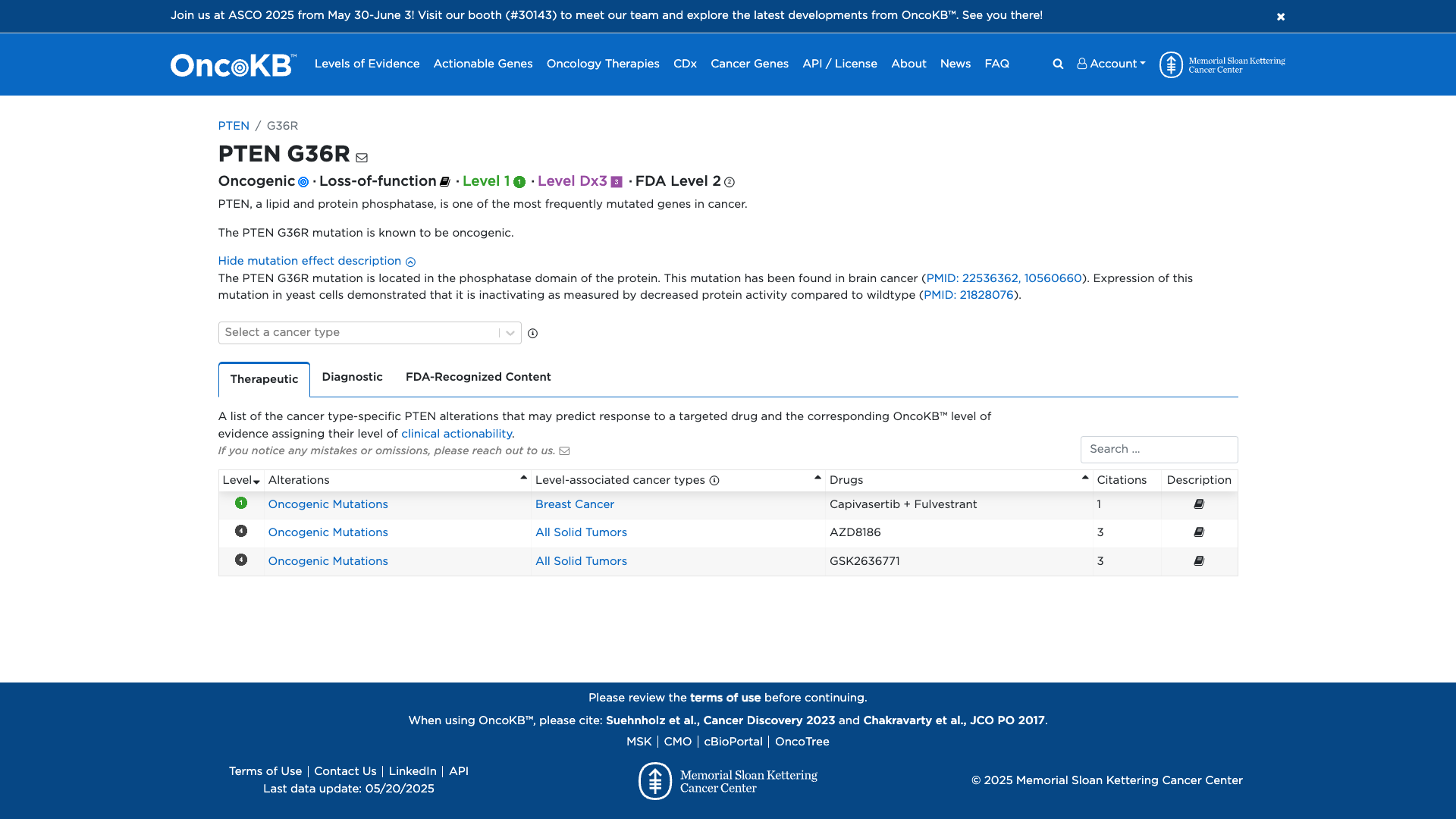Image resolution: width=1456 pixels, height=819 pixels.
Task: Collapse the mutation effect description
Action: (x=316, y=261)
